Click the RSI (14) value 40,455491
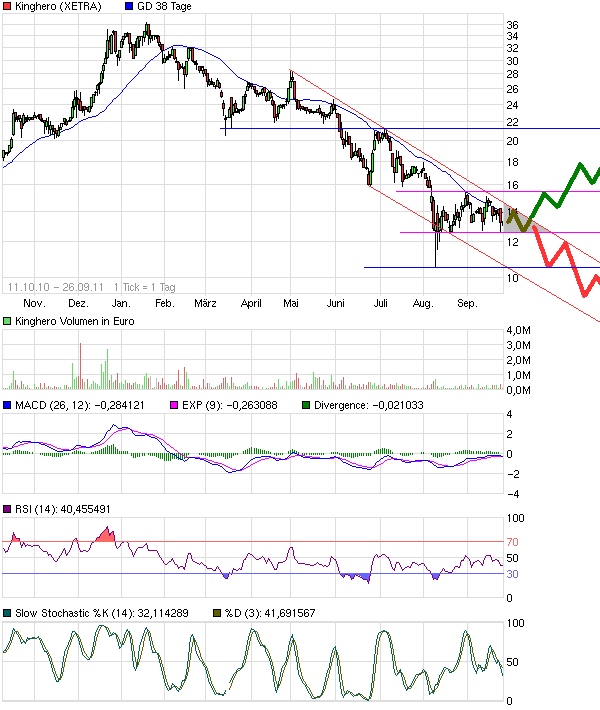 [85, 509]
